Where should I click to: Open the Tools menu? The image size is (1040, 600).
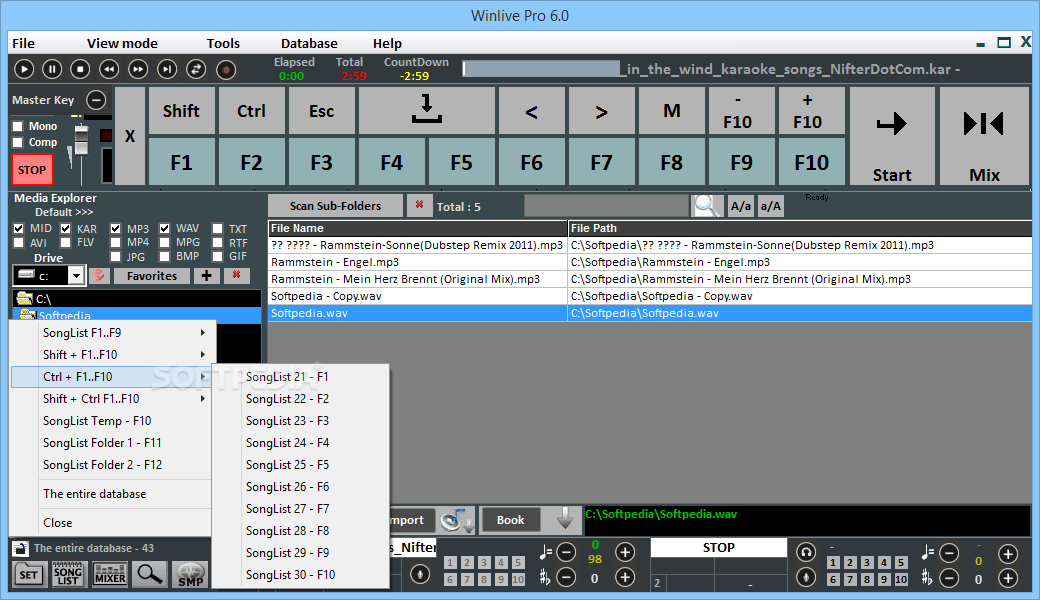(223, 43)
